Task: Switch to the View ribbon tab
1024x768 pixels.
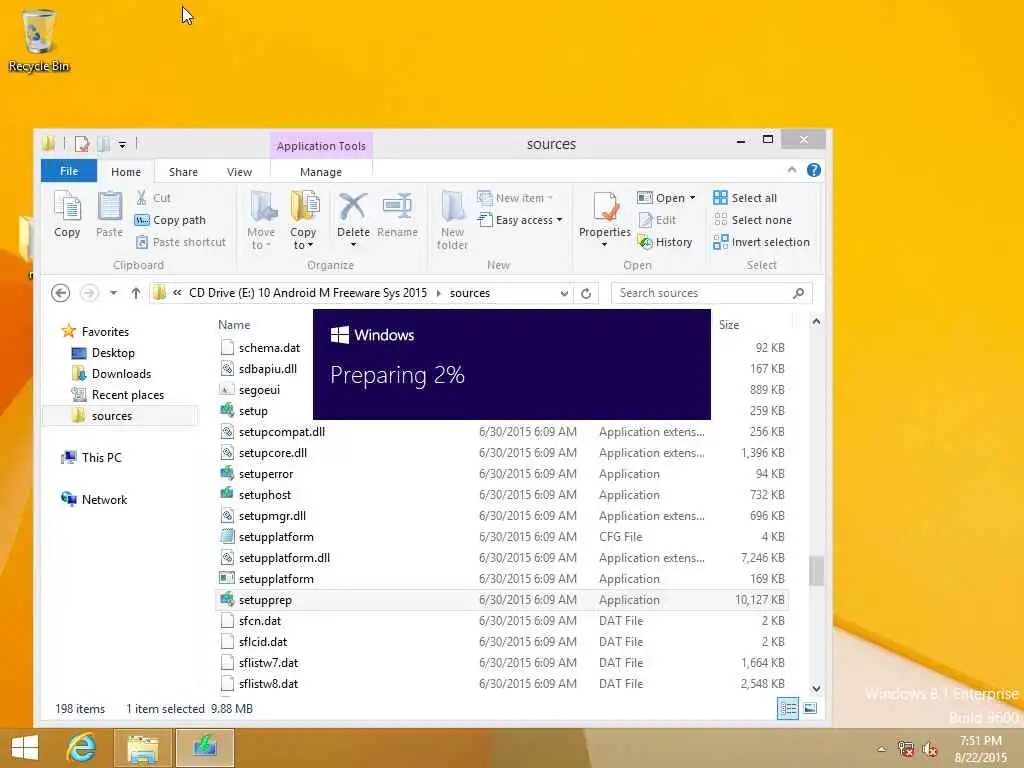Action: click(239, 172)
